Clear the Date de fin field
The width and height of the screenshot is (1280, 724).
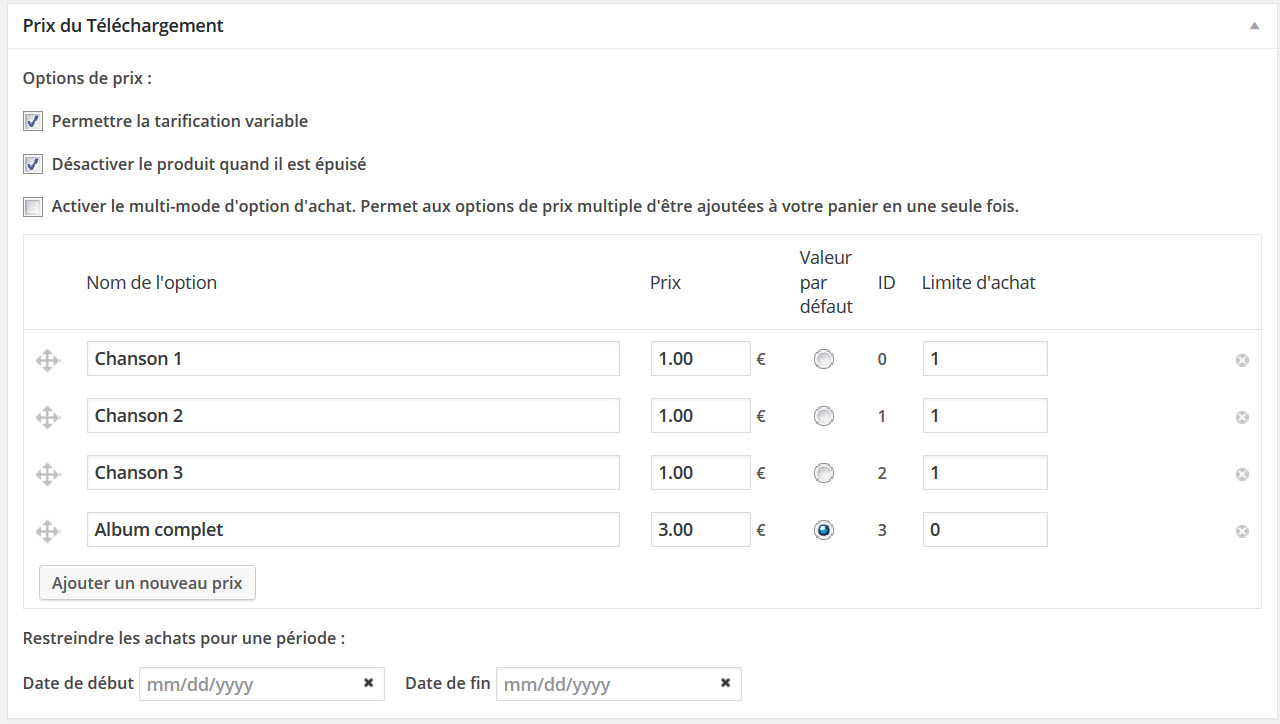coord(725,683)
